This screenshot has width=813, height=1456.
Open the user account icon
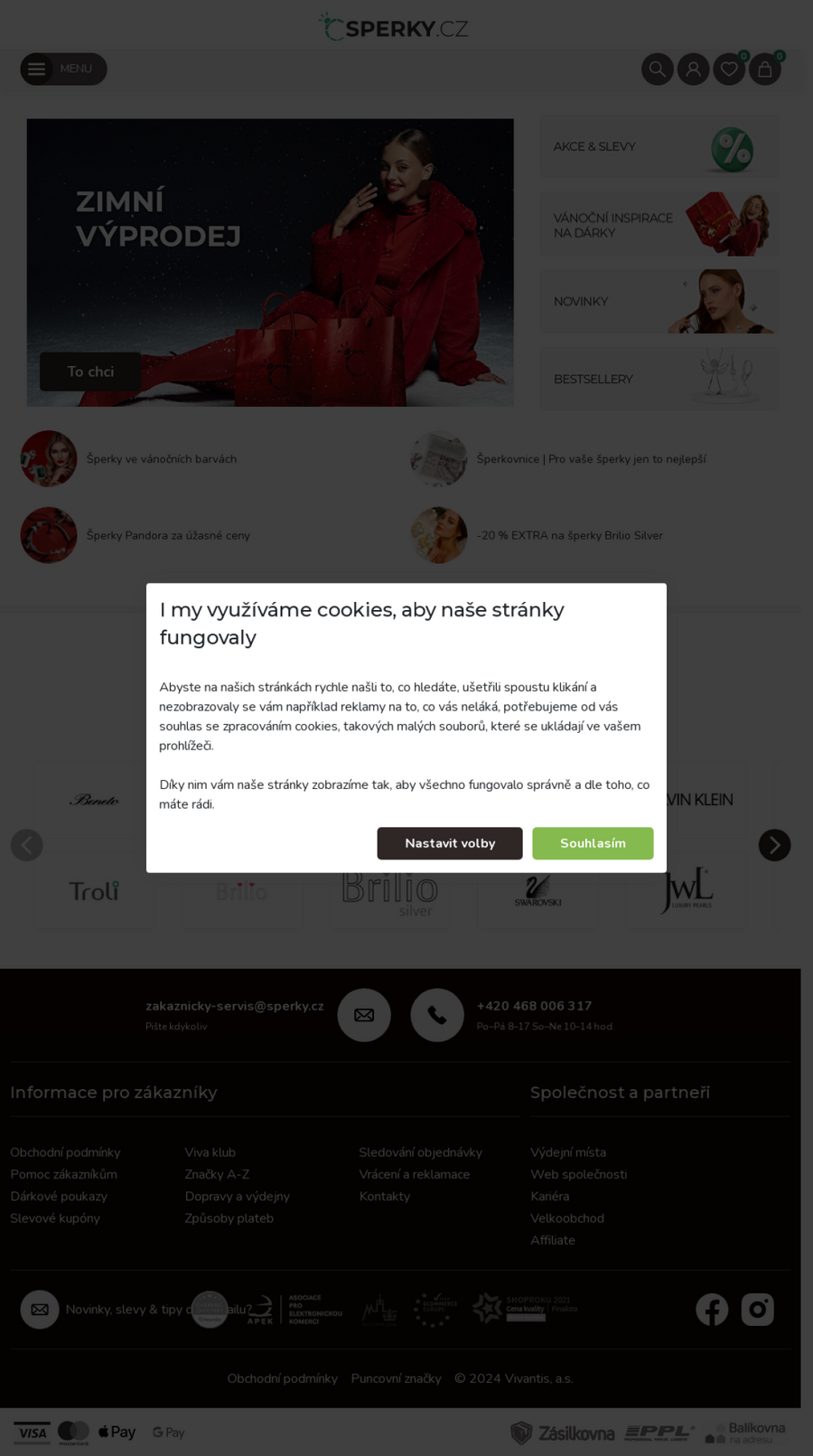[693, 70]
